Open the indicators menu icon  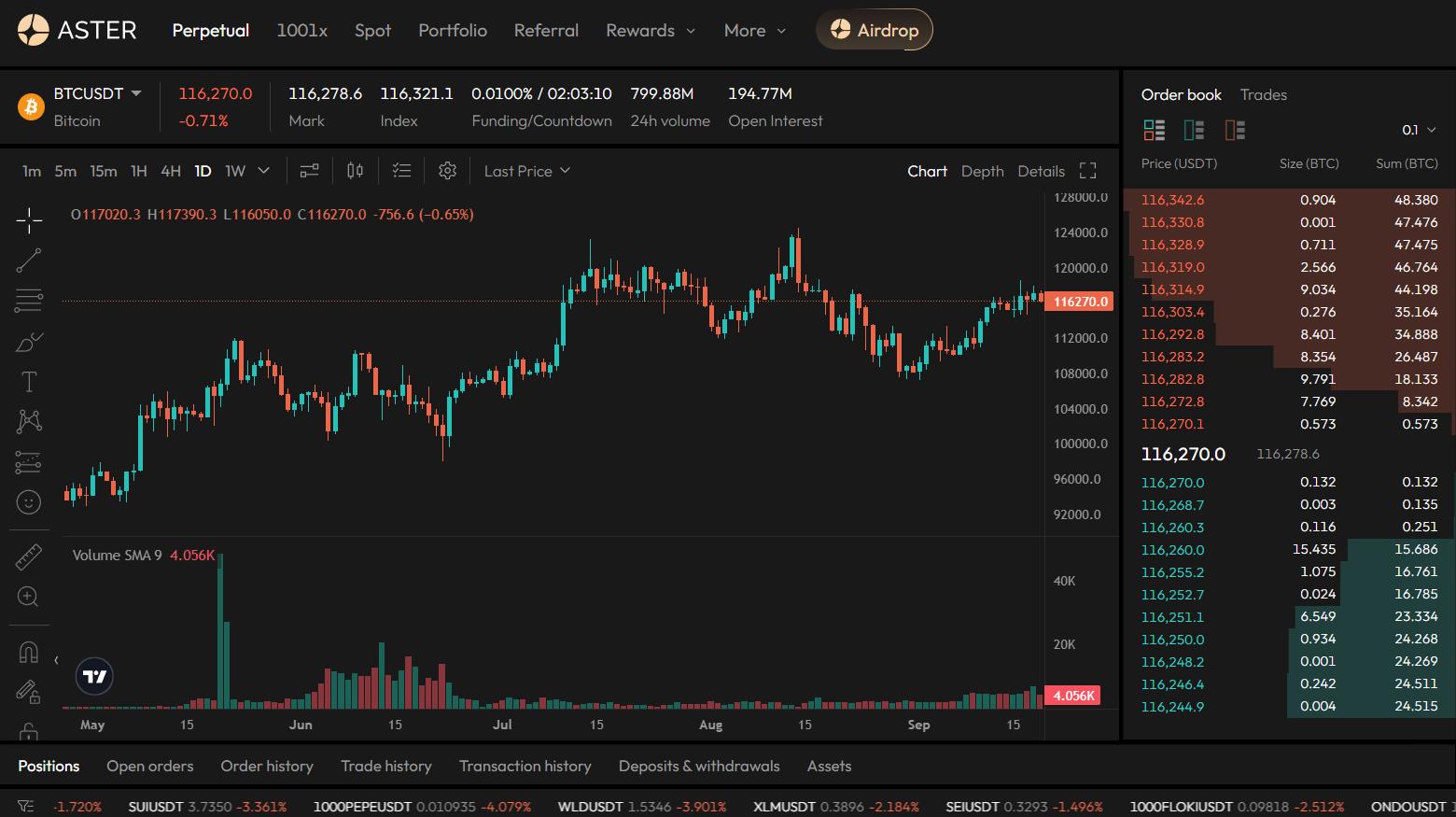309,171
